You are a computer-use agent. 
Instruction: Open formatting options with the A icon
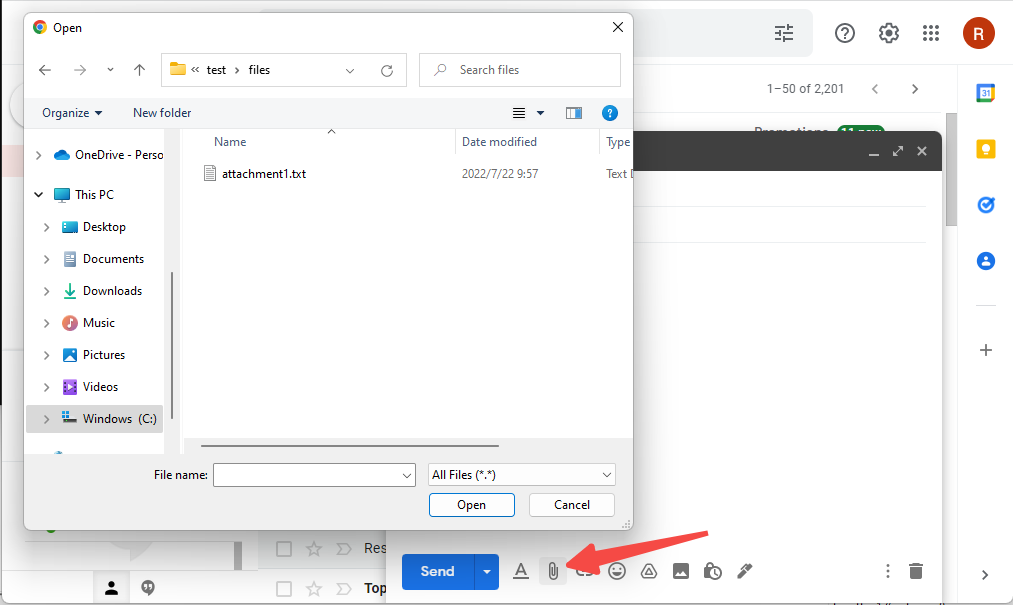pos(521,571)
